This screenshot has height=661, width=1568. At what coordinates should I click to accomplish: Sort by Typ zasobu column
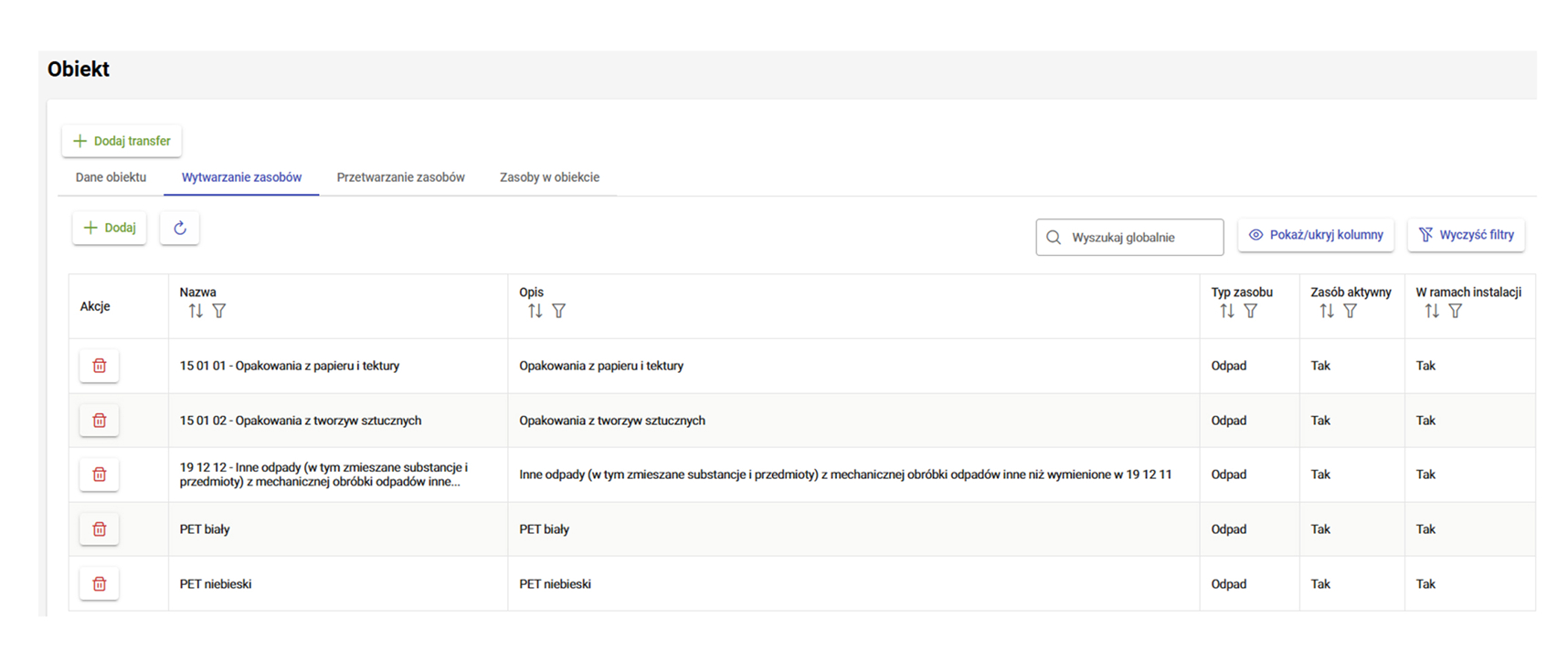tap(1227, 312)
